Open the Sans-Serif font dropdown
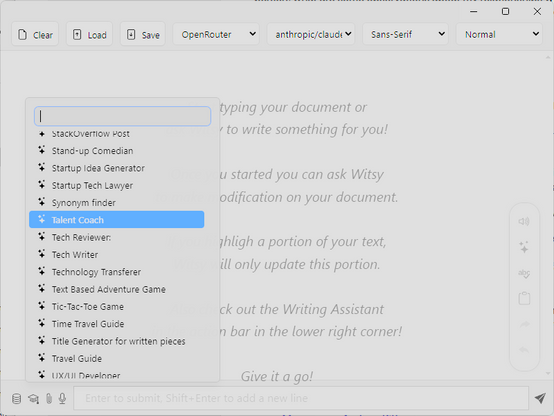554x416 pixels. pos(405,34)
